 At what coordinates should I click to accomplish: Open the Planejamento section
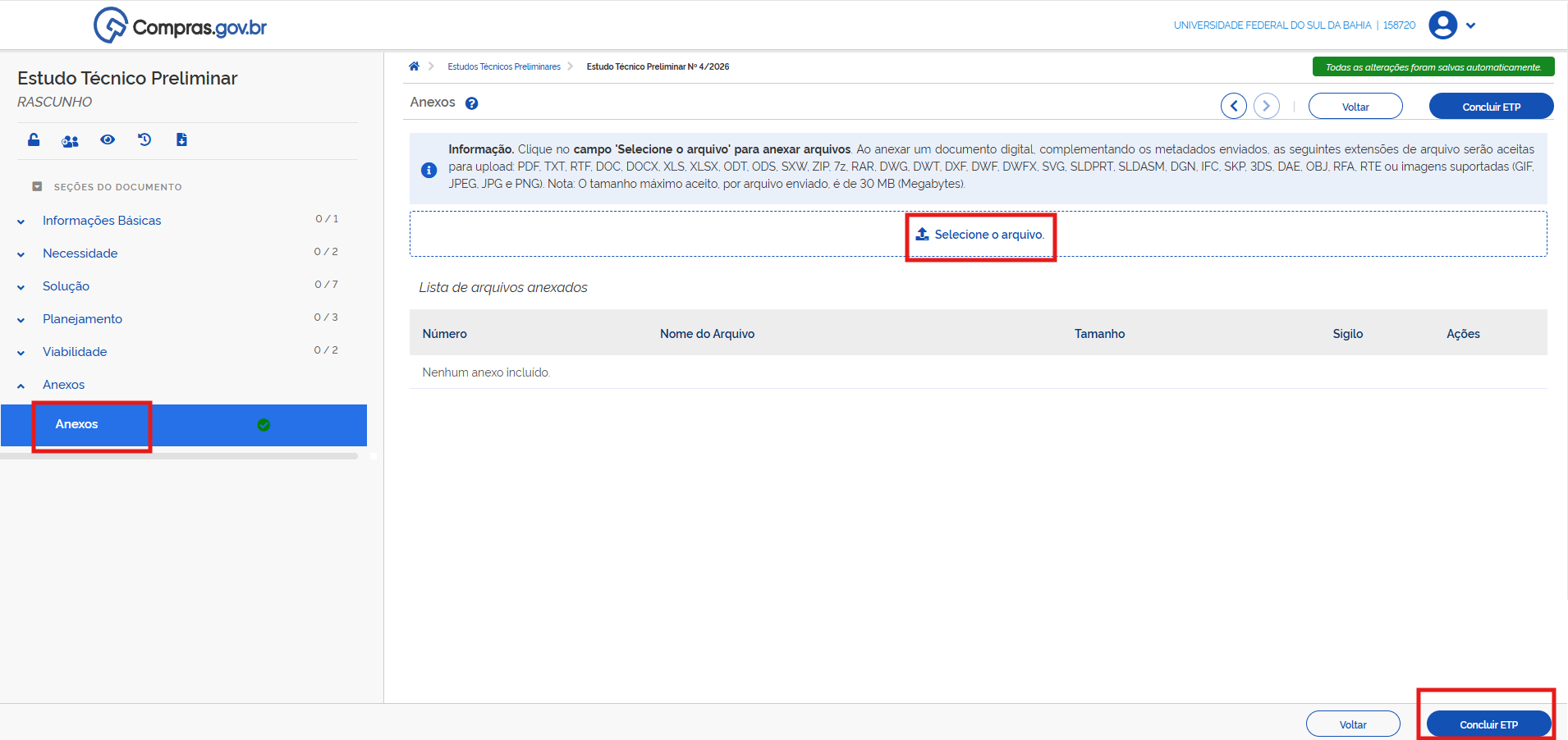click(82, 319)
